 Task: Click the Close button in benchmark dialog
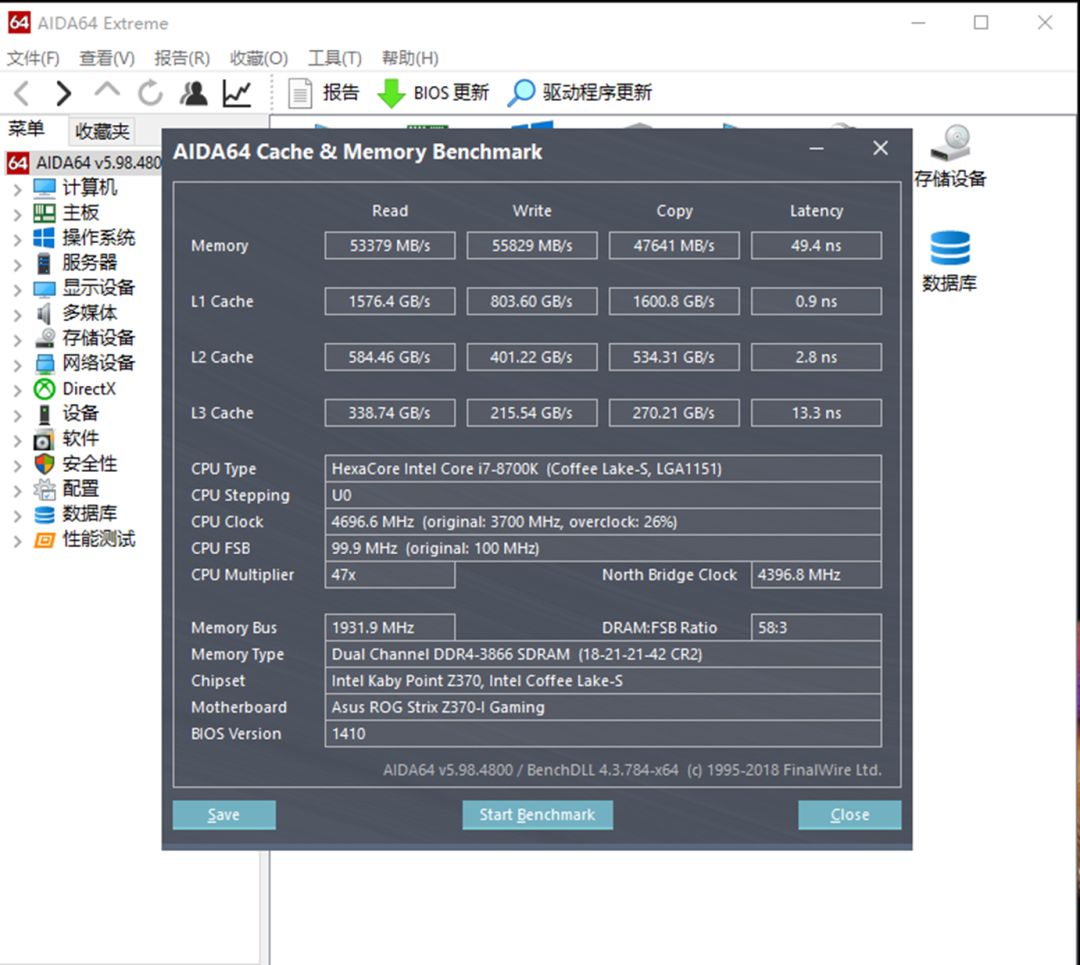click(849, 815)
